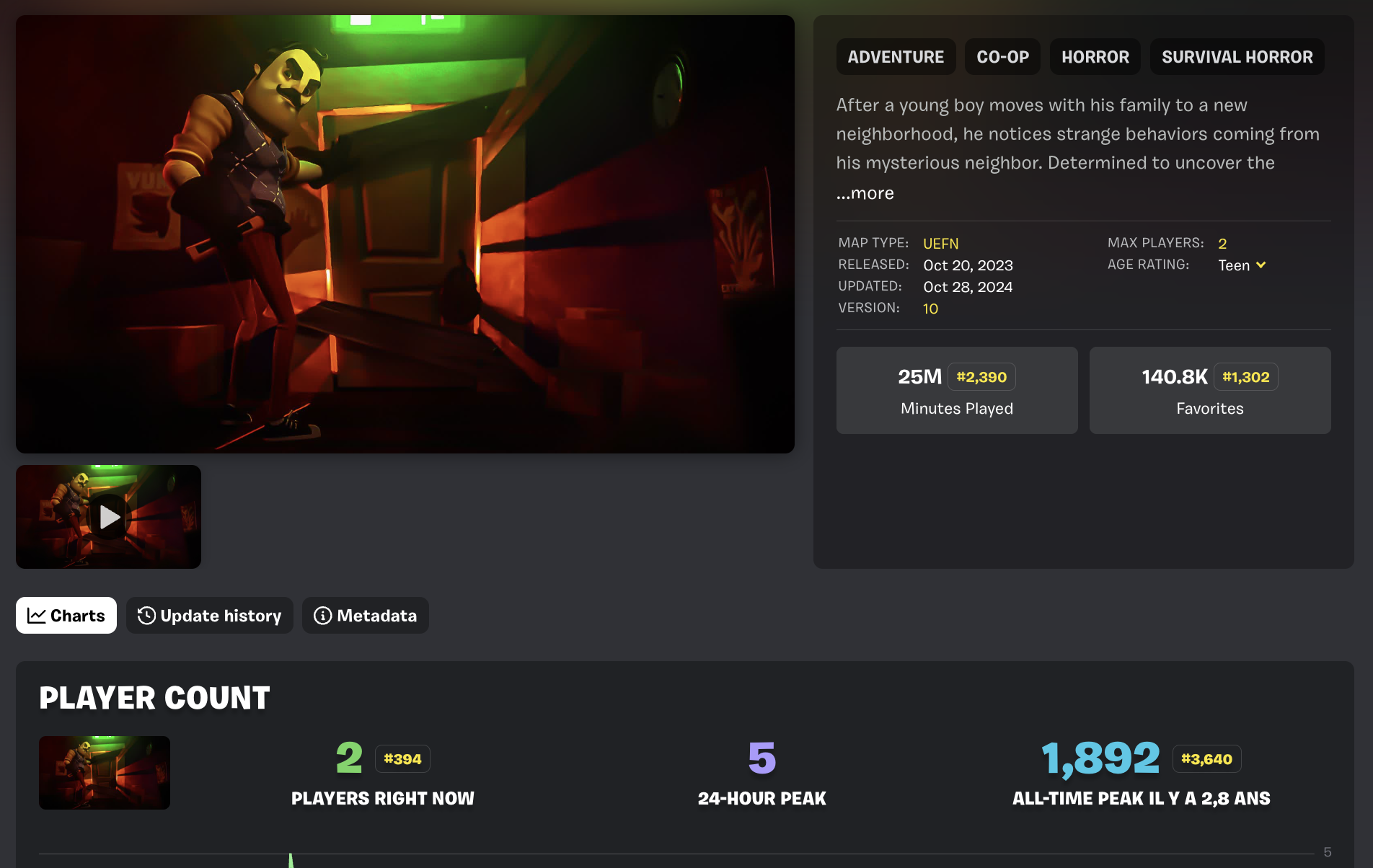Viewport: 1373px width, 868px height.
Task: Open the Charts tab
Action: (66, 616)
